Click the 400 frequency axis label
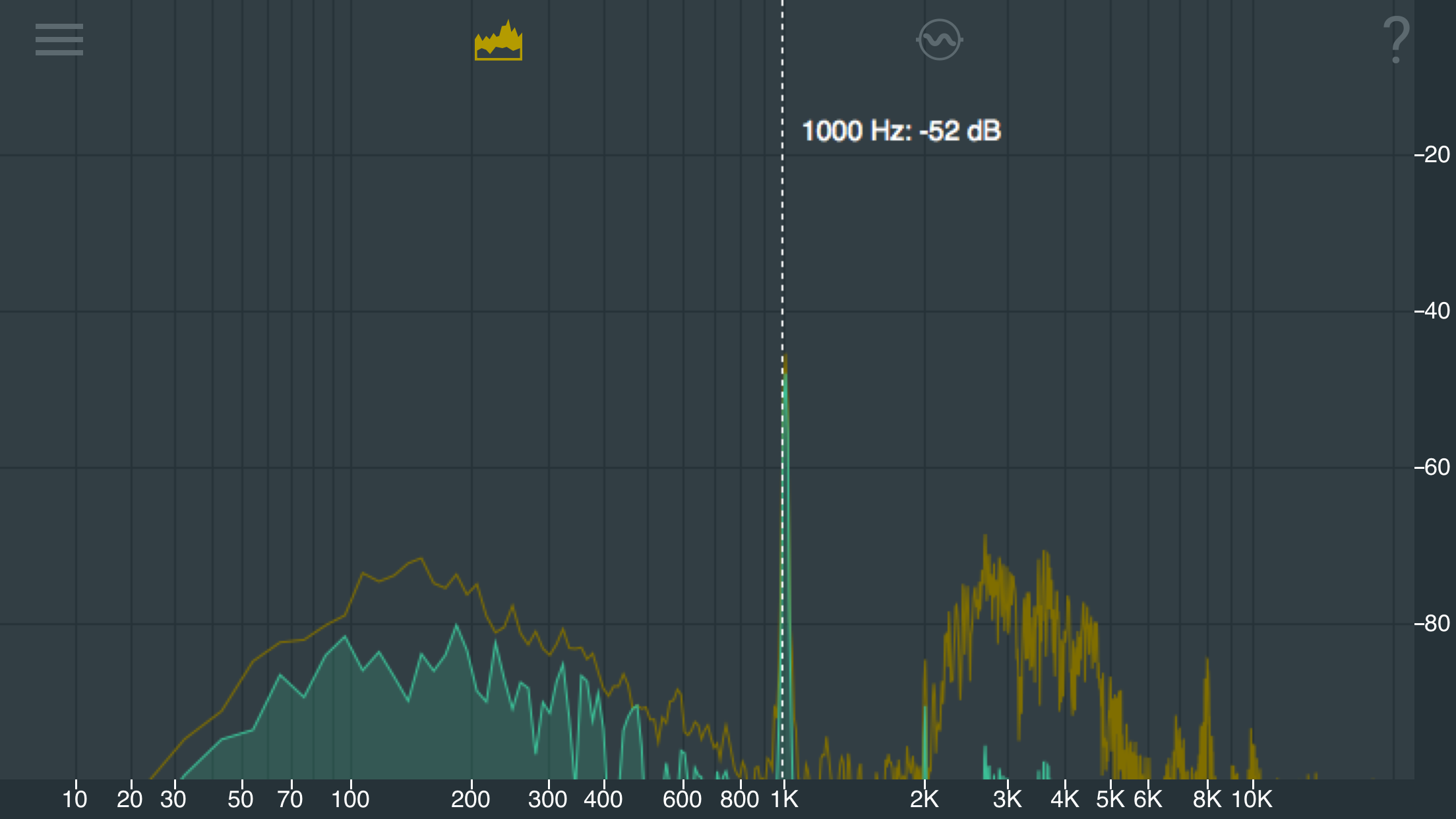The height and width of the screenshot is (819, 1456). click(x=603, y=799)
